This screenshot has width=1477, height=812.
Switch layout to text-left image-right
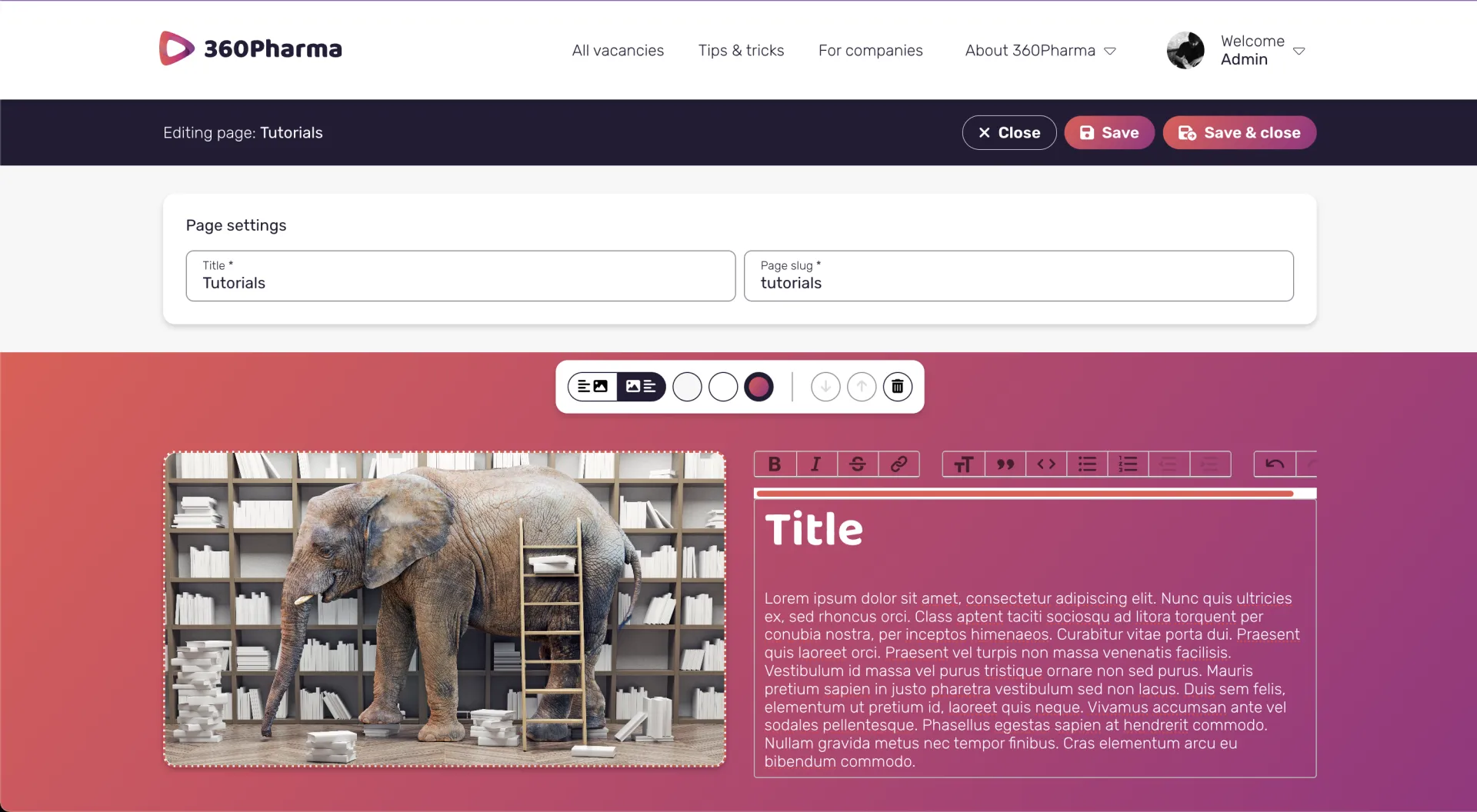click(x=592, y=387)
